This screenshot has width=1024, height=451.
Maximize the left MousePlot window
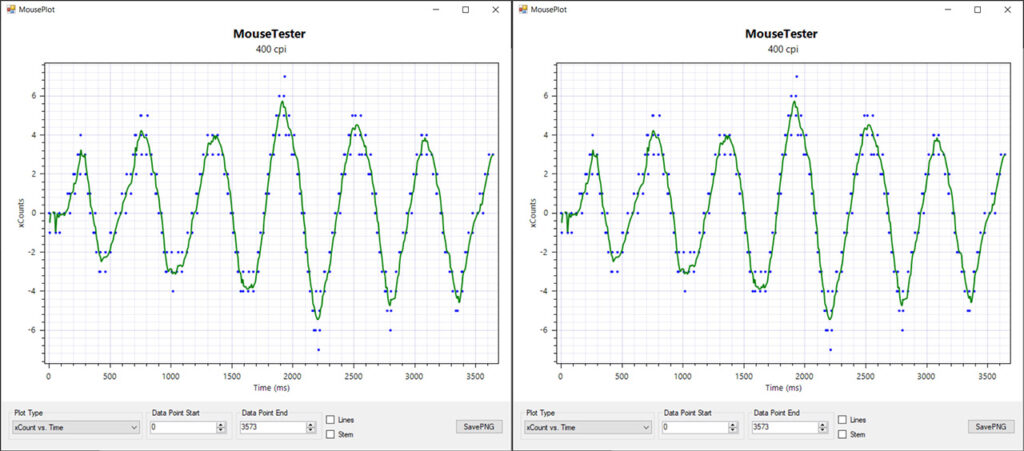pyautogui.click(x=465, y=9)
